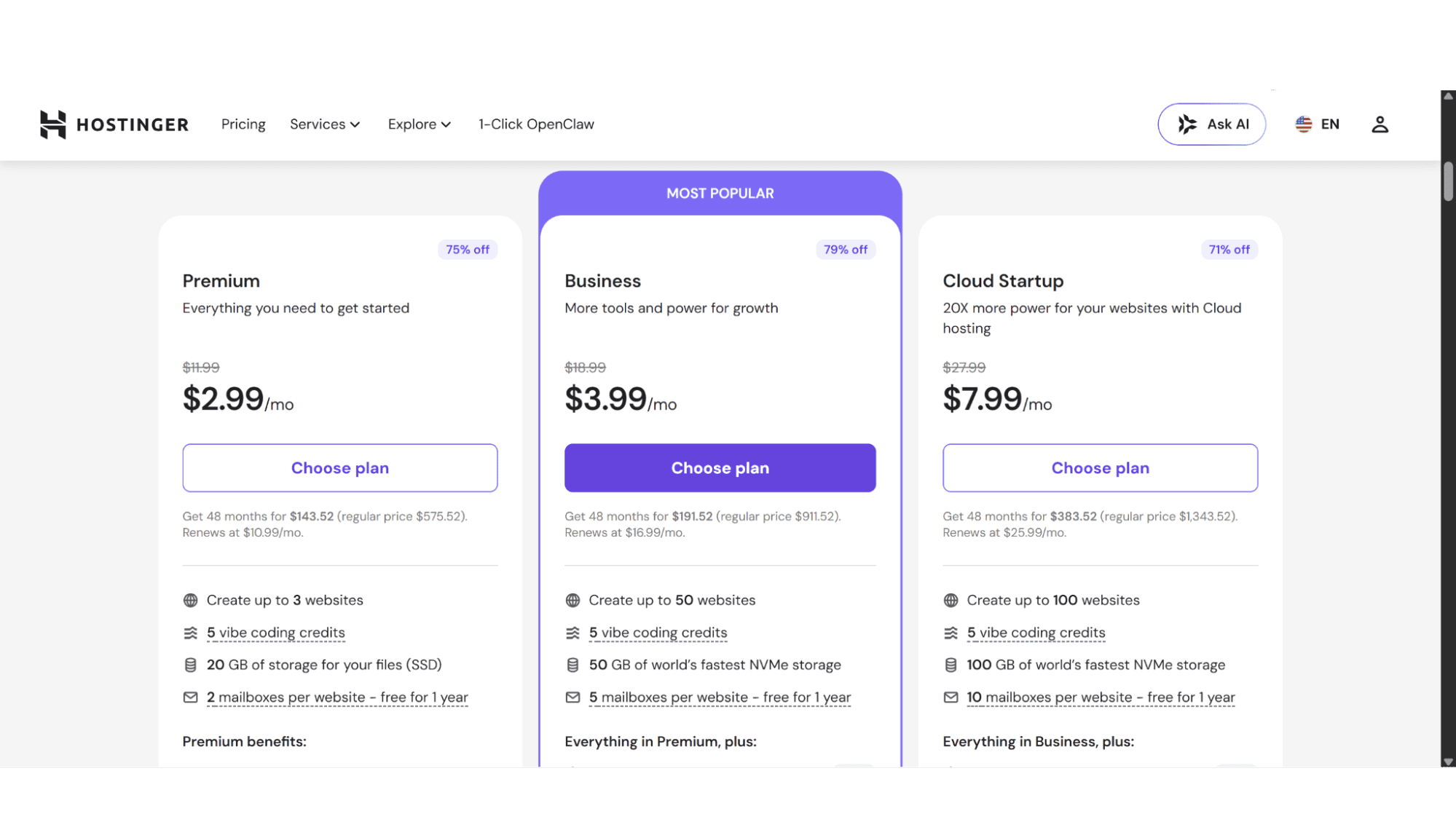Click '50 GB of world's fastest NVMe storage'

point(715,665)
